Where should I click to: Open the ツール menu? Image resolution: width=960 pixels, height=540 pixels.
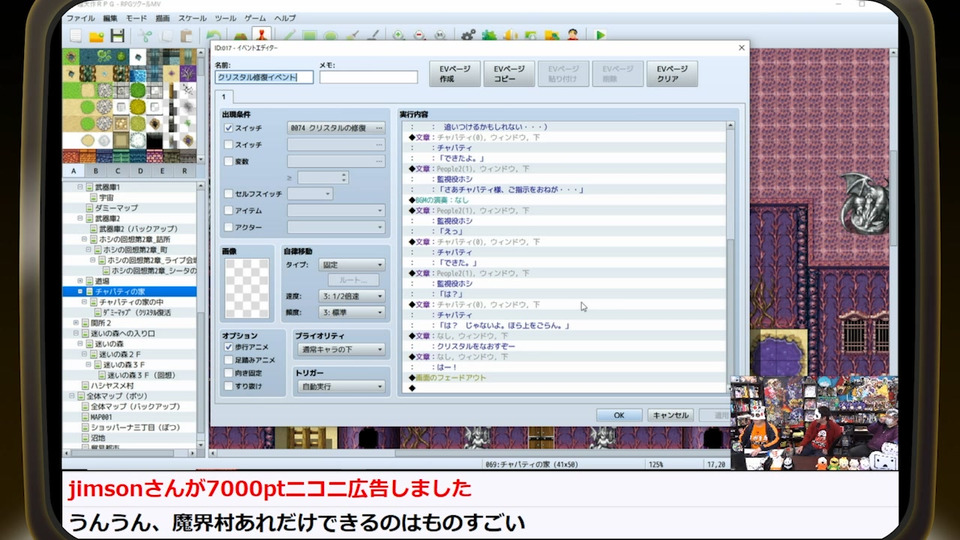click(225, 18)
